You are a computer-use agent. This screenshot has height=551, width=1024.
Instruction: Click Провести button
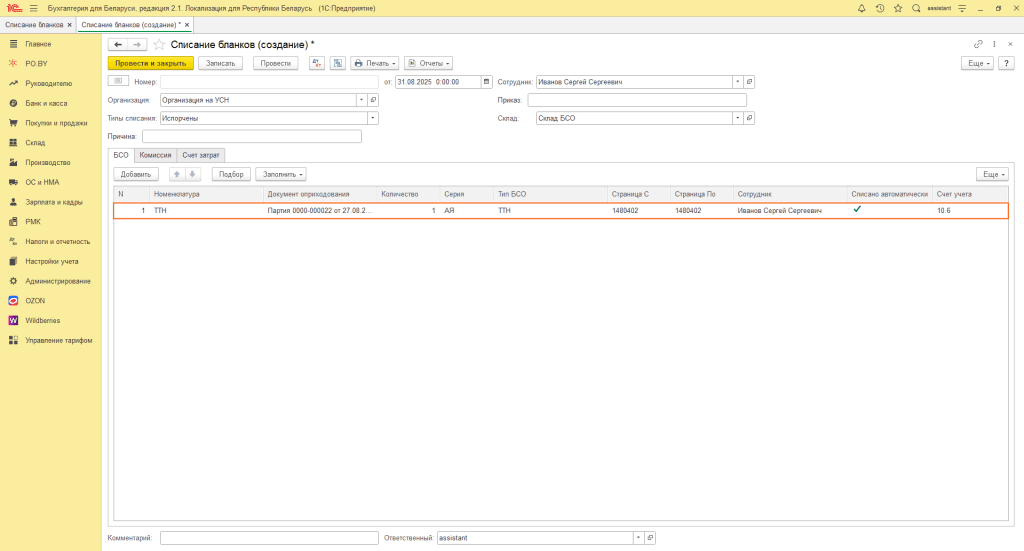pyautogui.click(x=276, y=63)
